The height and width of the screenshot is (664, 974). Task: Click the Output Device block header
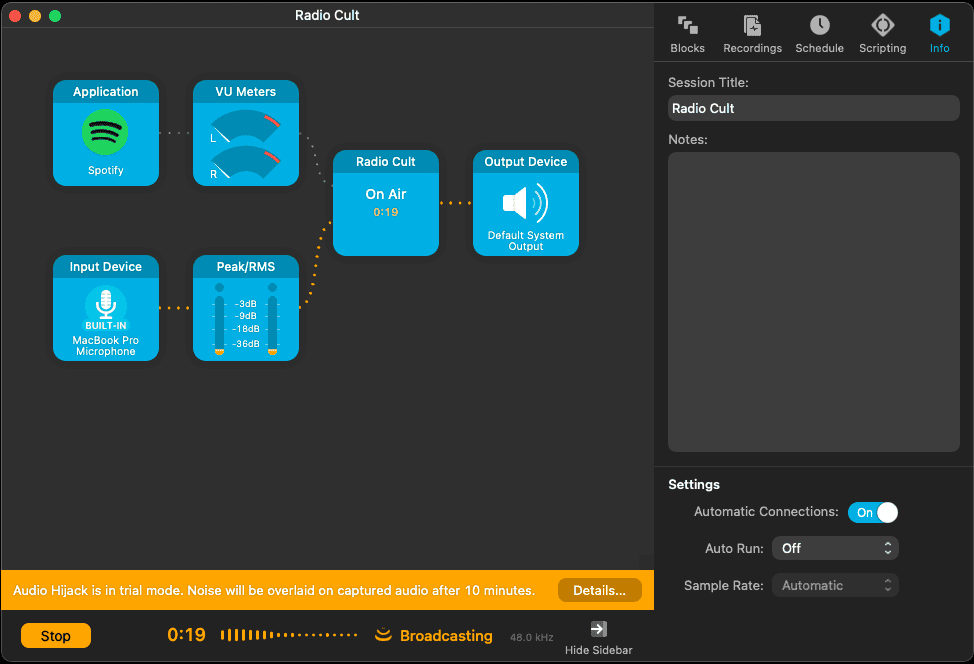click(526, 161)
